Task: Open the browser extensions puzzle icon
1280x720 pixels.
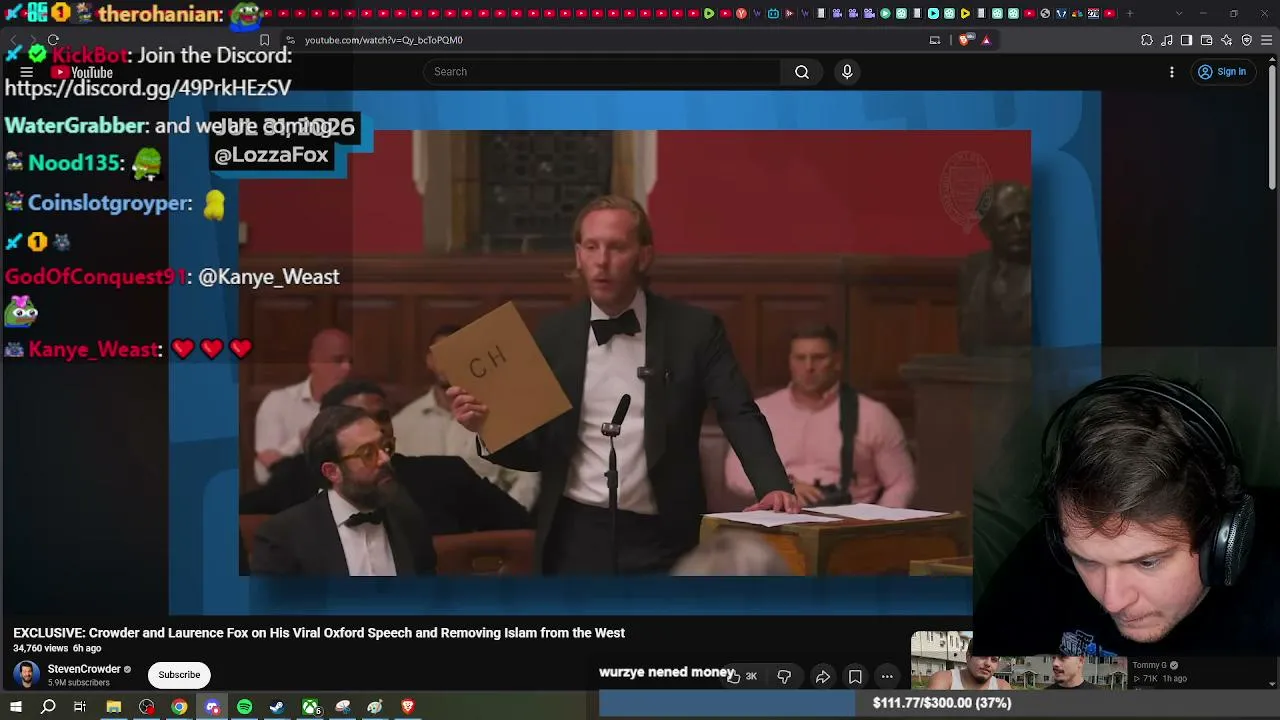Action: 1147,40
